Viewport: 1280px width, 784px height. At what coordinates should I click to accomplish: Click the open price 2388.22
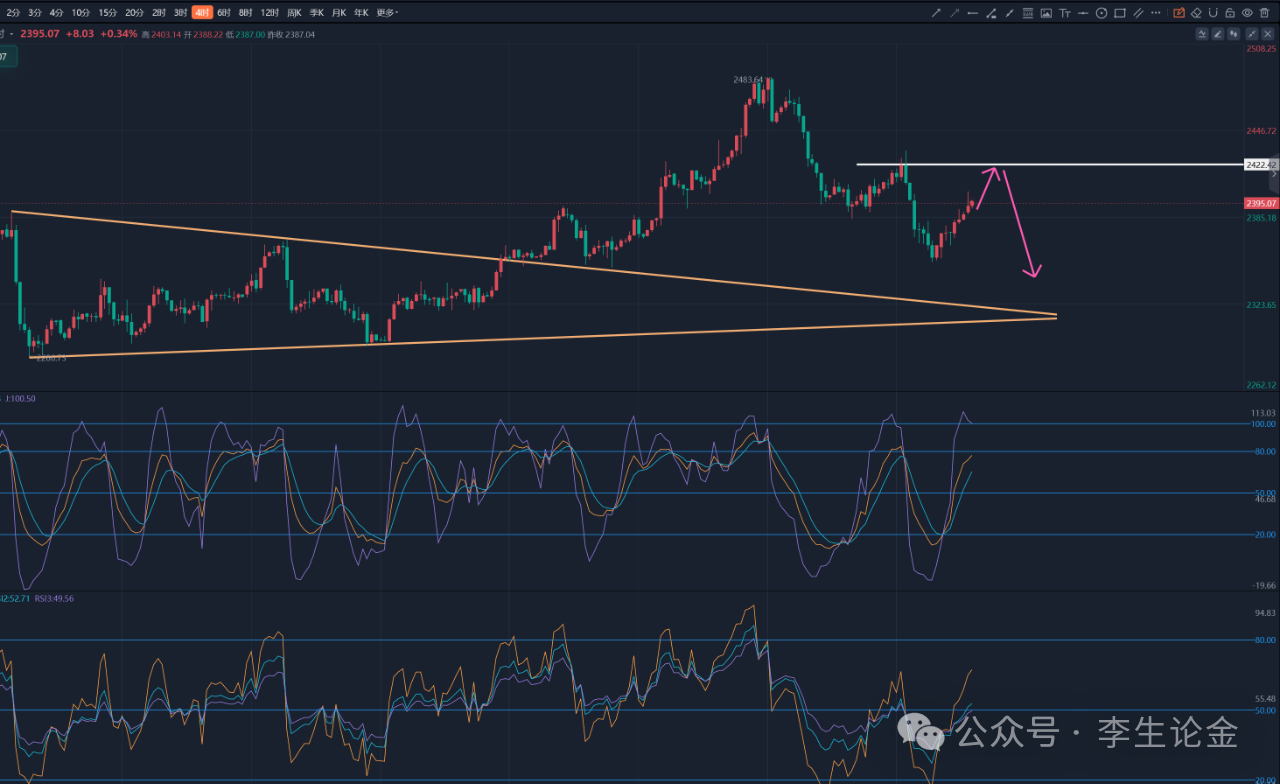208,35
